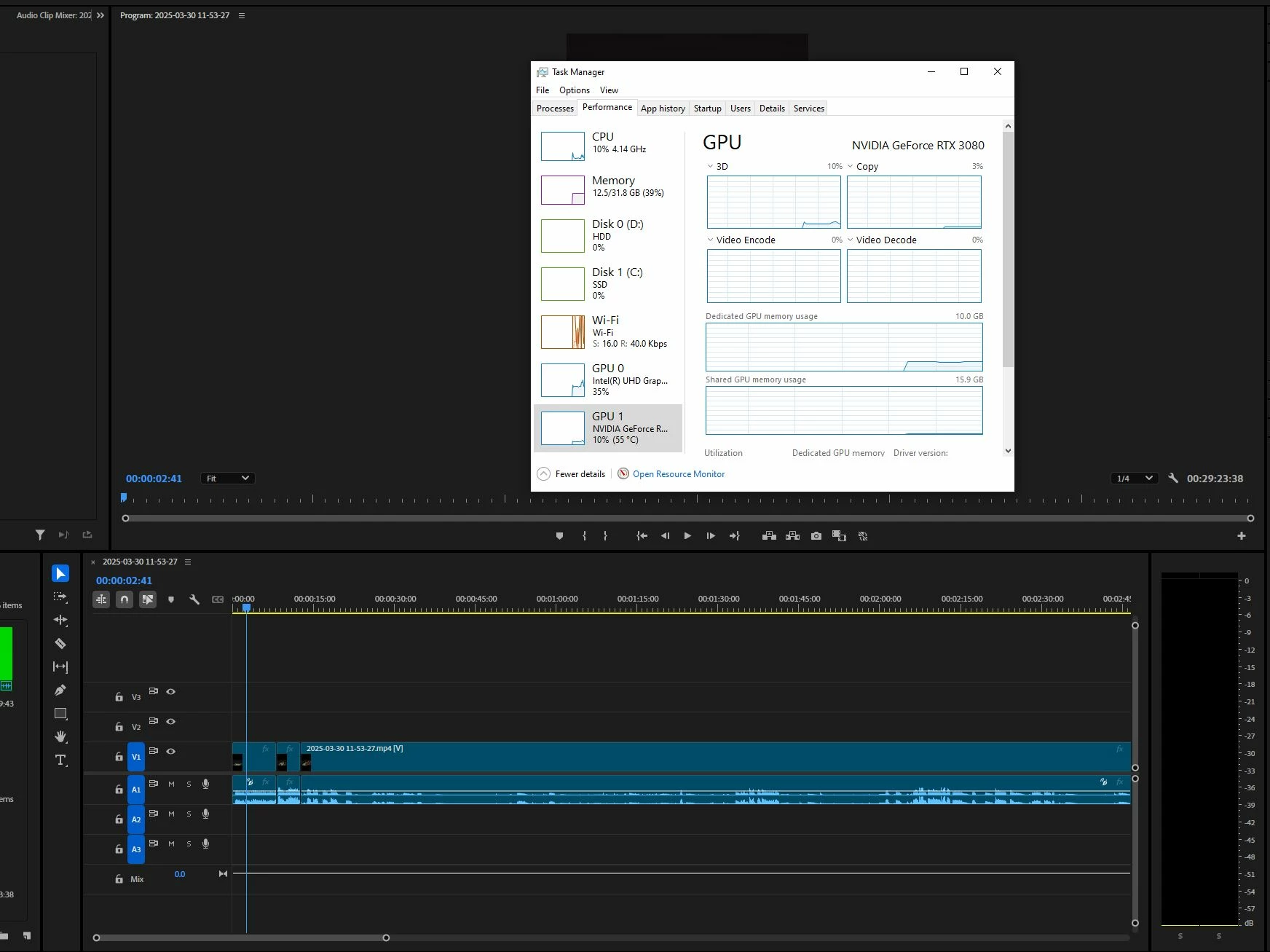Click the Go to Out point button
Screen dimensions: 1270x952
tap(734, 536)
